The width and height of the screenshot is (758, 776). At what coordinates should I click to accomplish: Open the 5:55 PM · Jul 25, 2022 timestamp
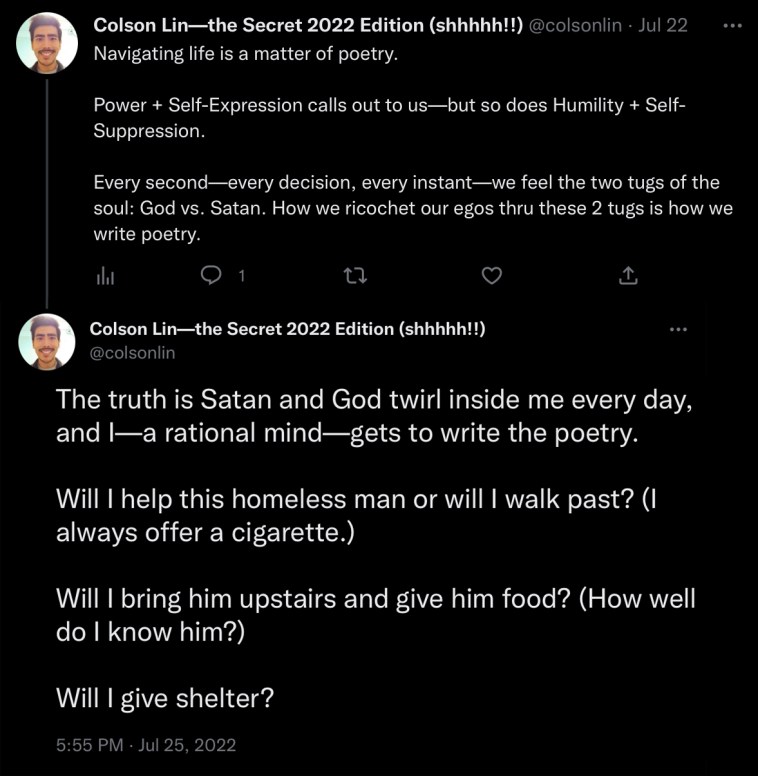tap(145, 745)
